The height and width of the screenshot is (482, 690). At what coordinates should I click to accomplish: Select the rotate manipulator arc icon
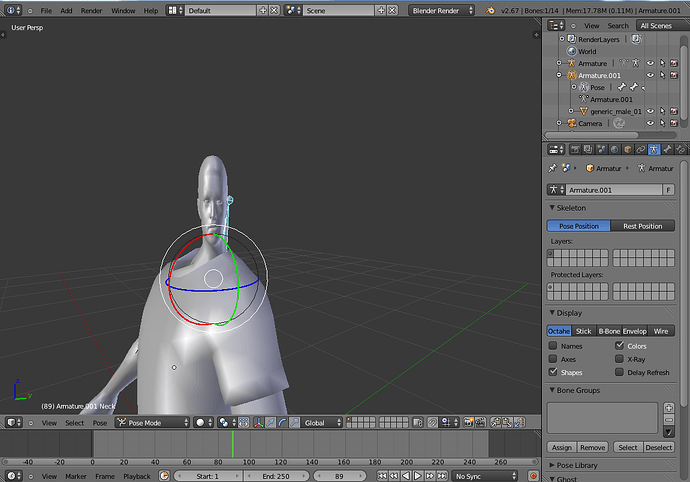coord(283,423)
